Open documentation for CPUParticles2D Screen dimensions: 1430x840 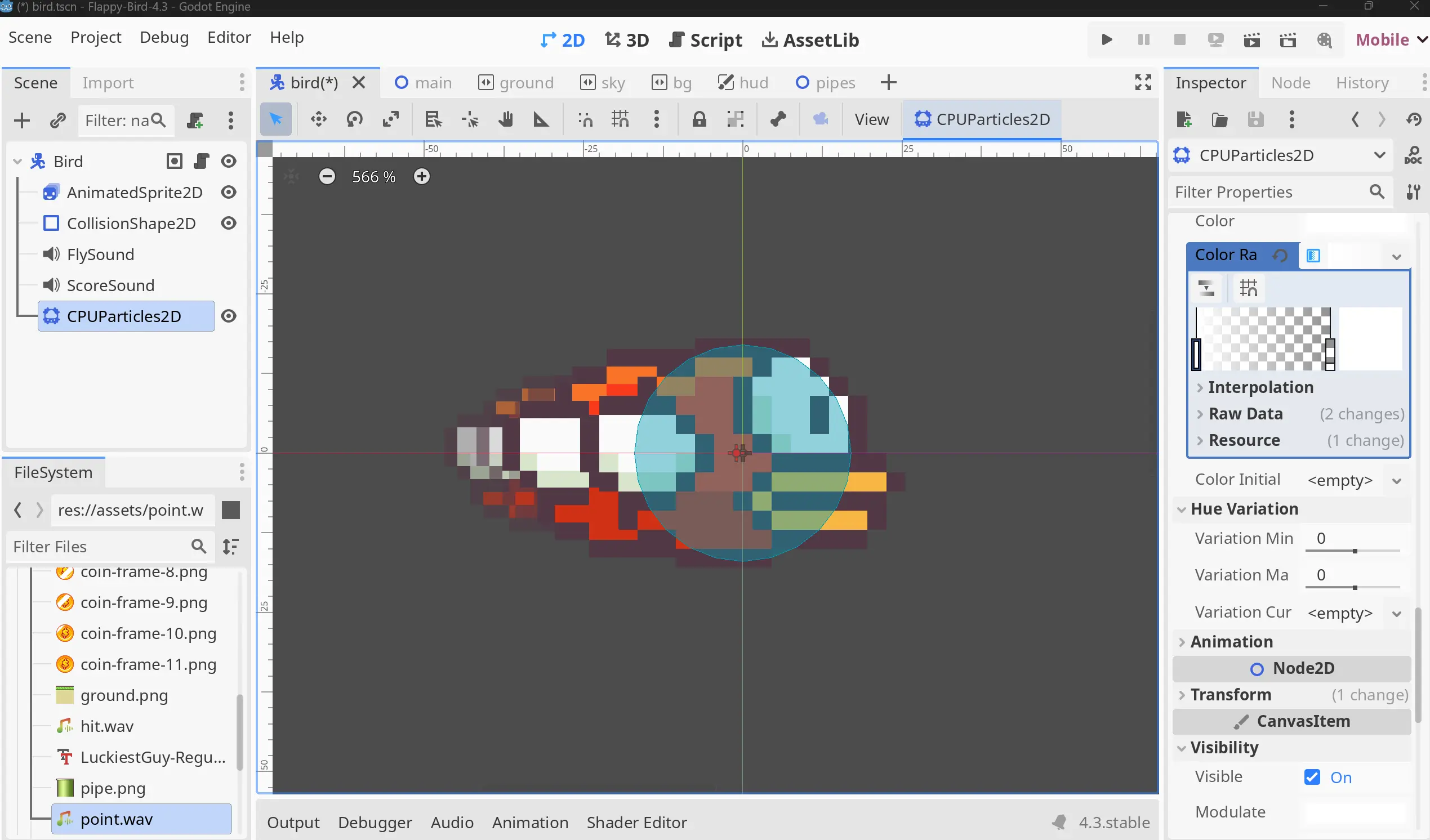point(1413,155)
